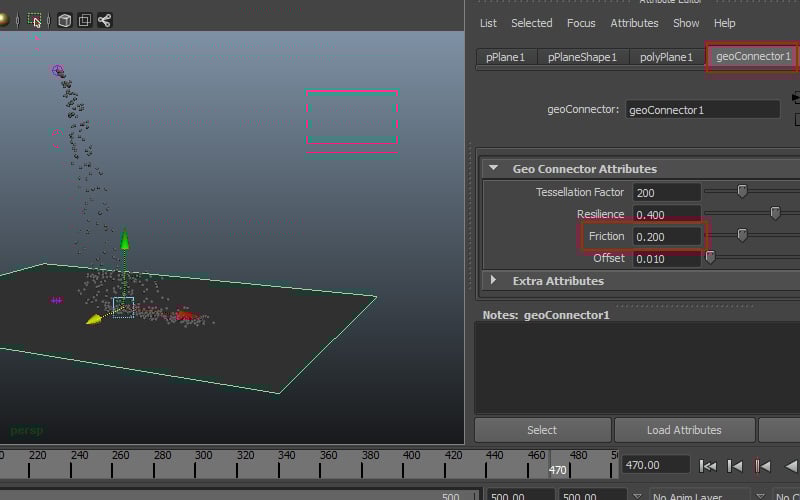Image resolution: width=800 pixels, height=500 pixels.
Task: Click the Friction attribute label
Action: (x=606, y=236)
